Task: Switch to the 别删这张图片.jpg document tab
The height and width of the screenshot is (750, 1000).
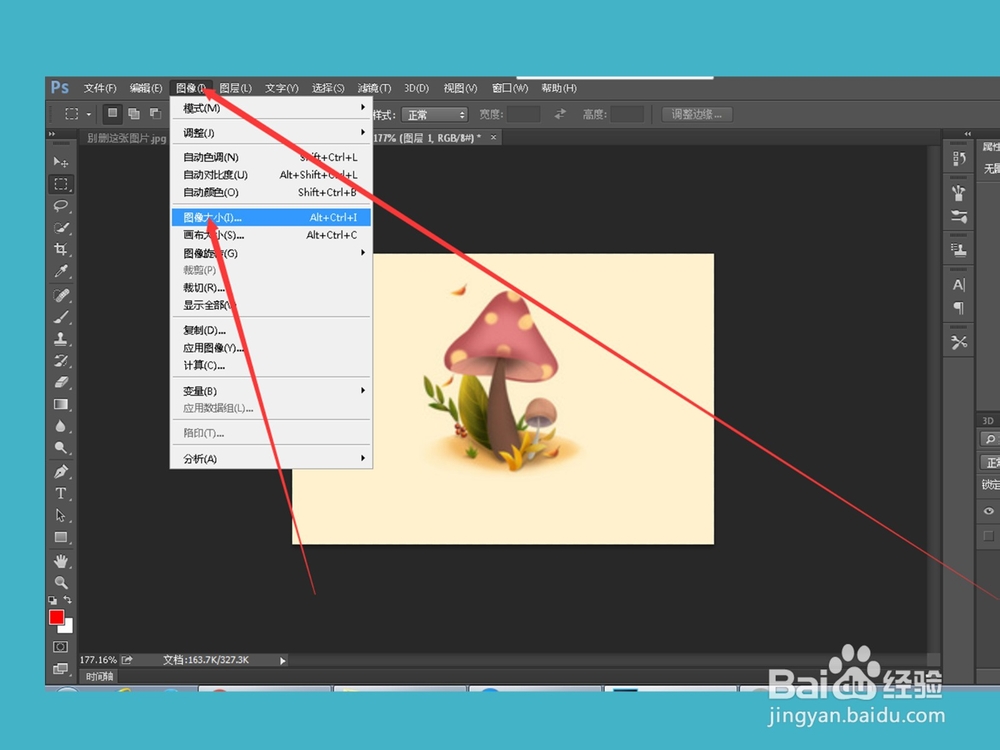Action: 126,138
